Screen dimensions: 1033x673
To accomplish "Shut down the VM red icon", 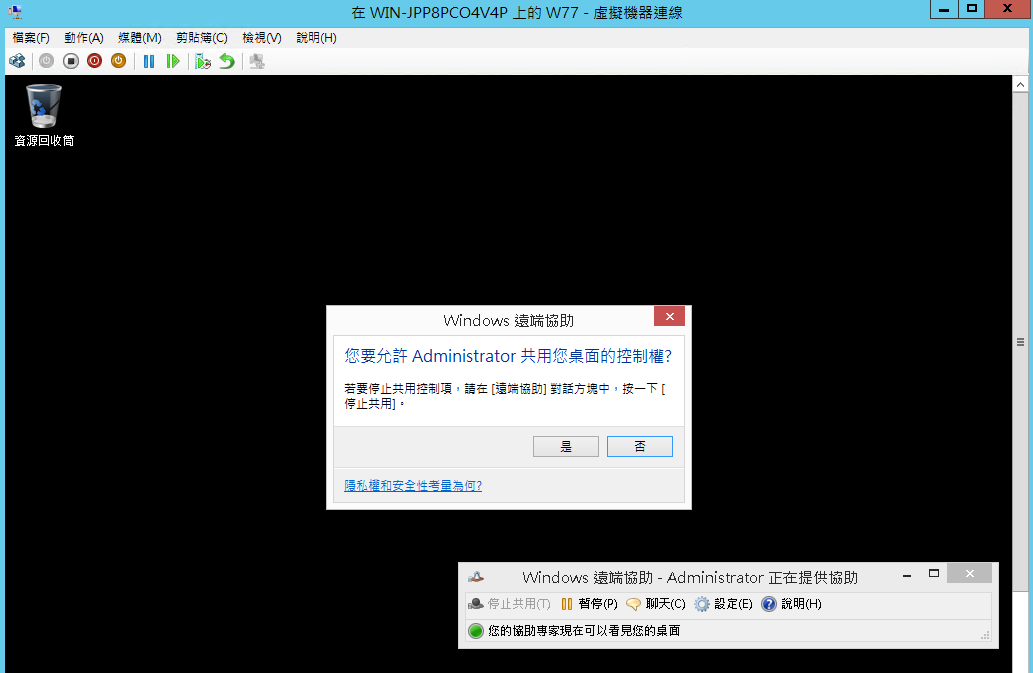I will [94, 61].
